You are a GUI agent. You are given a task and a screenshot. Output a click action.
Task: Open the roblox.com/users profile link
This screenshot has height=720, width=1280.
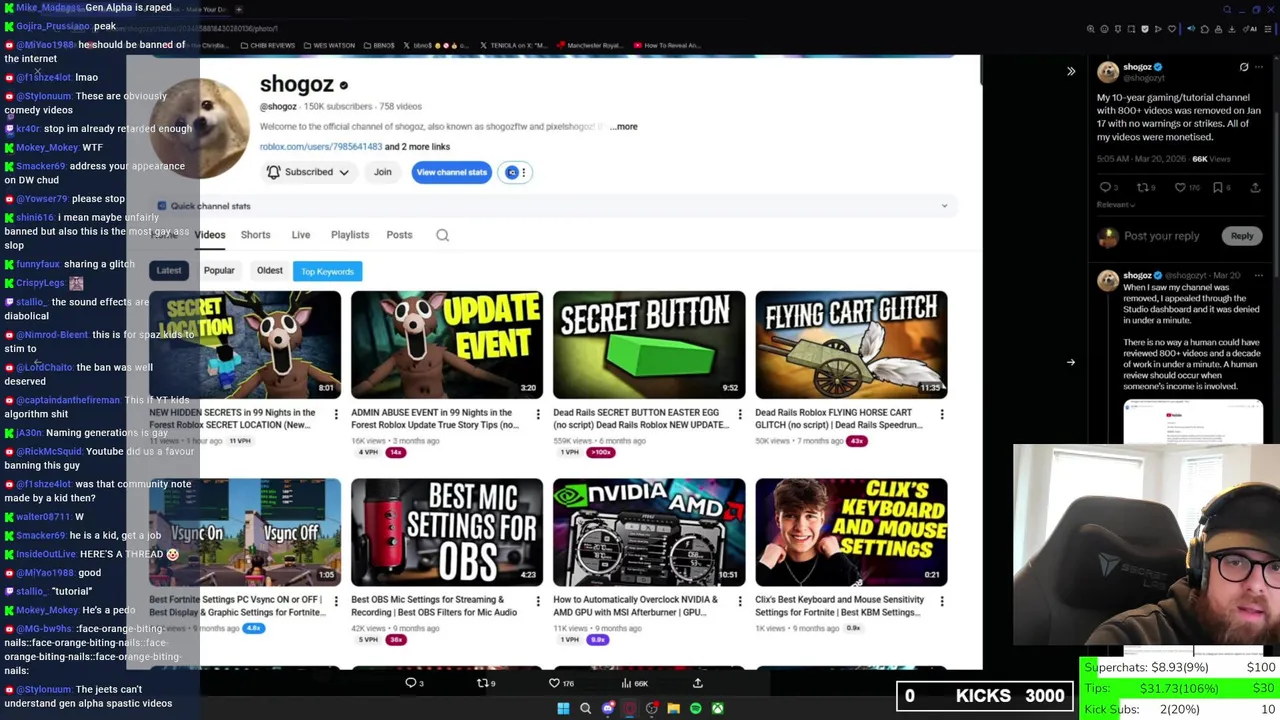click(x=321, y=146)
